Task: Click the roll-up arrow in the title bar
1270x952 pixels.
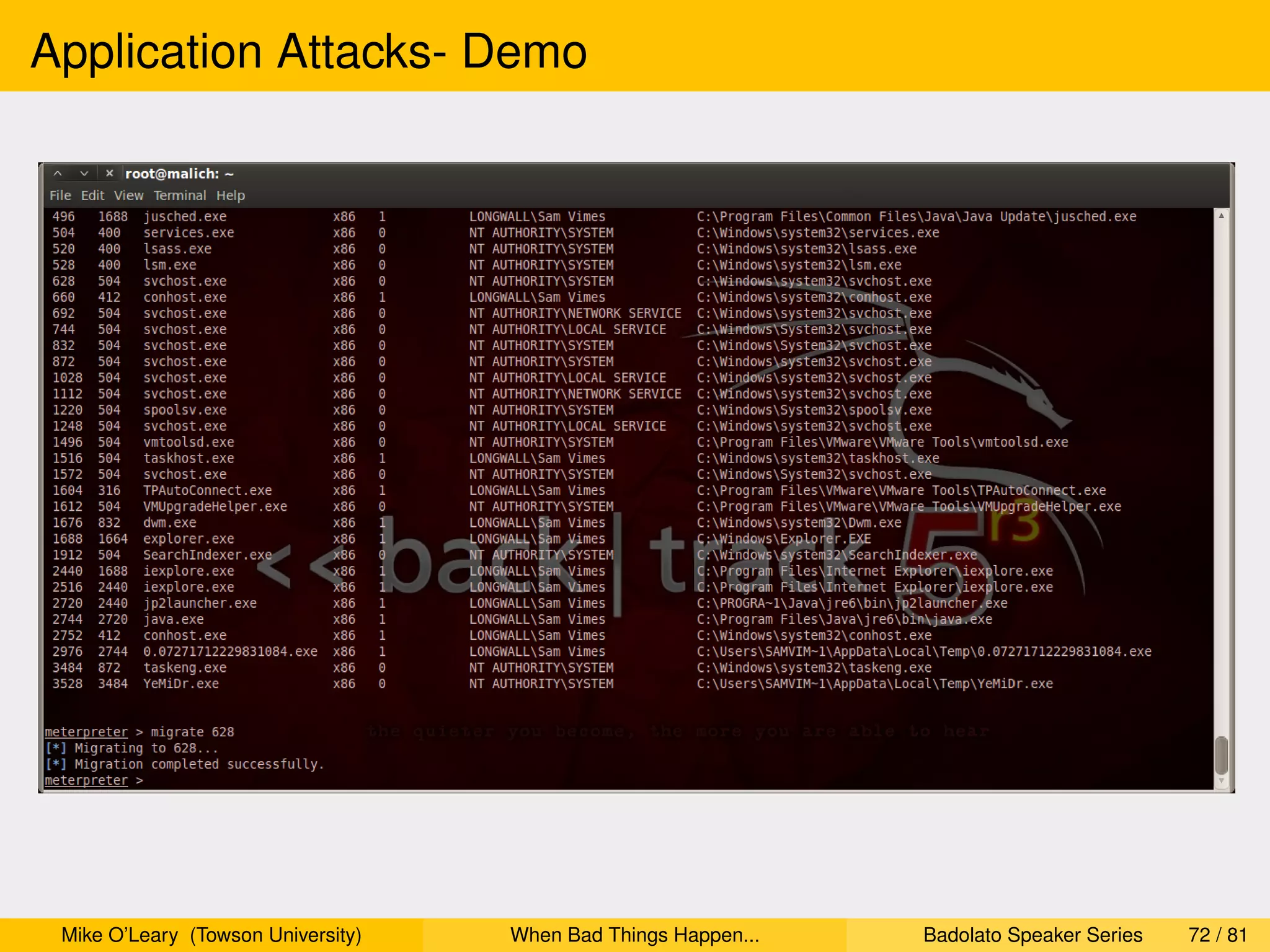Action: click(x=58, y=174)
